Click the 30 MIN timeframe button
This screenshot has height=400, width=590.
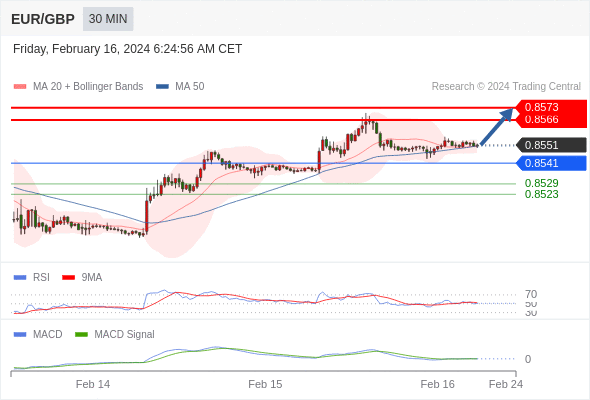click(108, 19)
